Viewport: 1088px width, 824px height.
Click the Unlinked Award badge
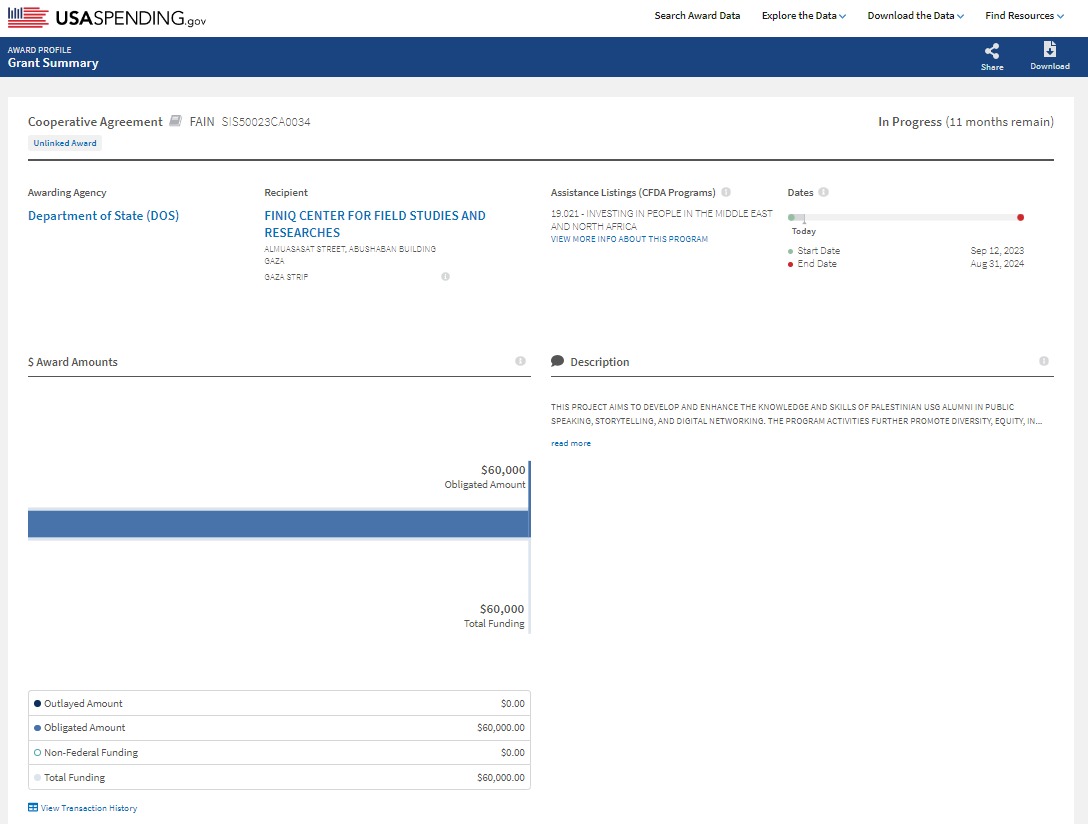tap(65, 143)
